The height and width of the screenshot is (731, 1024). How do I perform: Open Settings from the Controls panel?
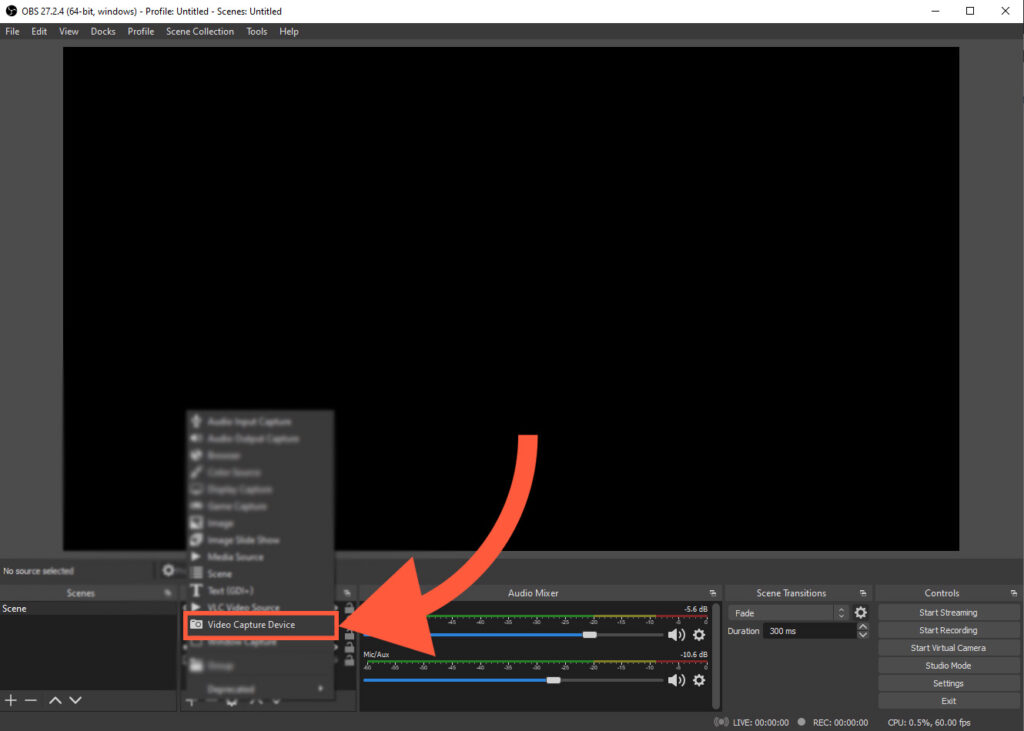pyautogui.click(x=946, y=682)
